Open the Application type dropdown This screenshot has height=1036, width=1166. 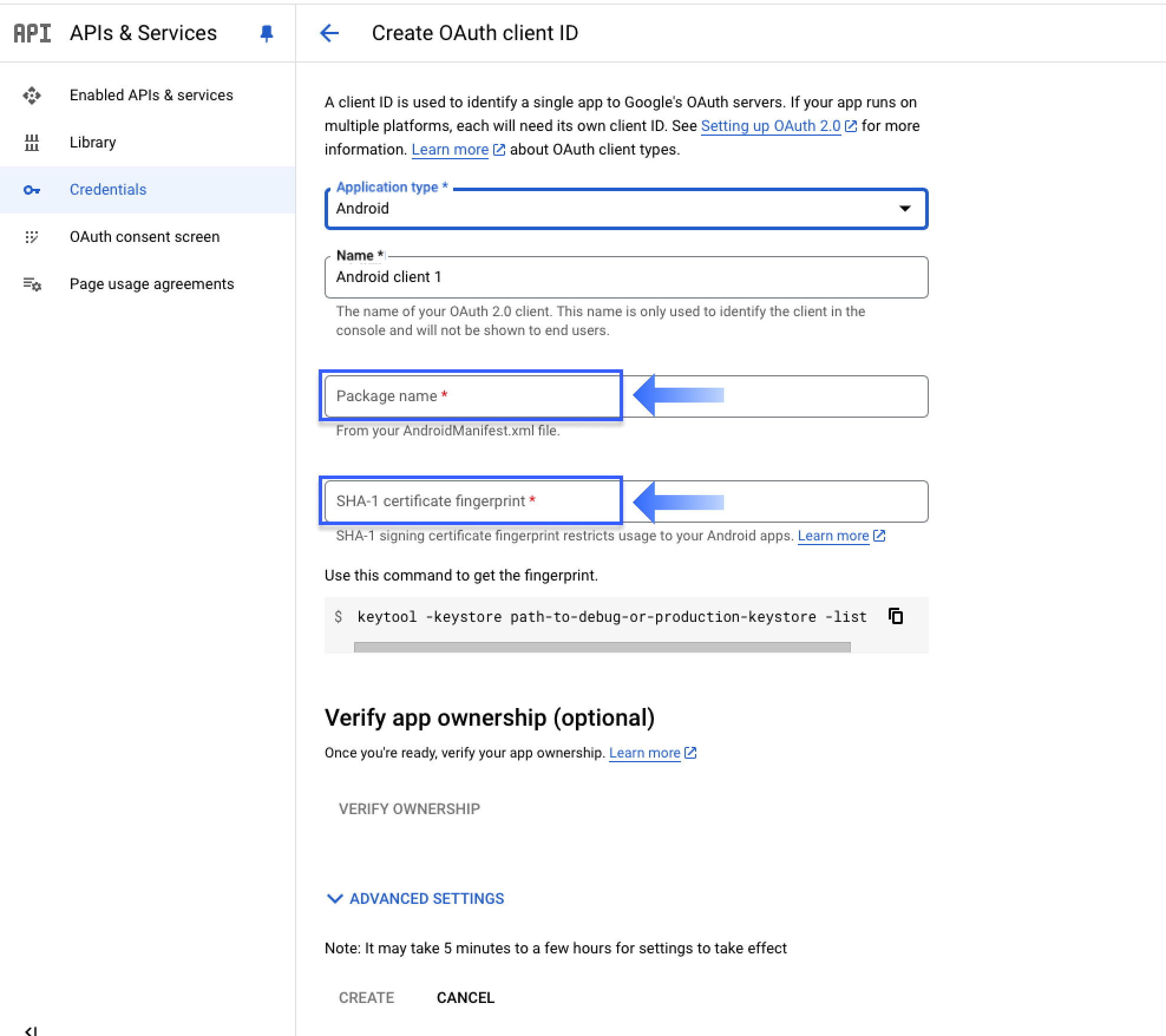pyautogui.click(x=905, y=208)
